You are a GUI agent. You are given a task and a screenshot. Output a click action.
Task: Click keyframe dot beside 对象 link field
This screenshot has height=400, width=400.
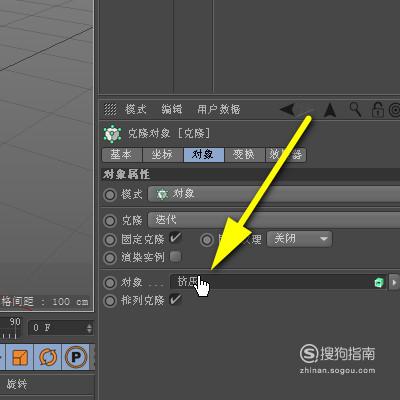click(110, 283)
